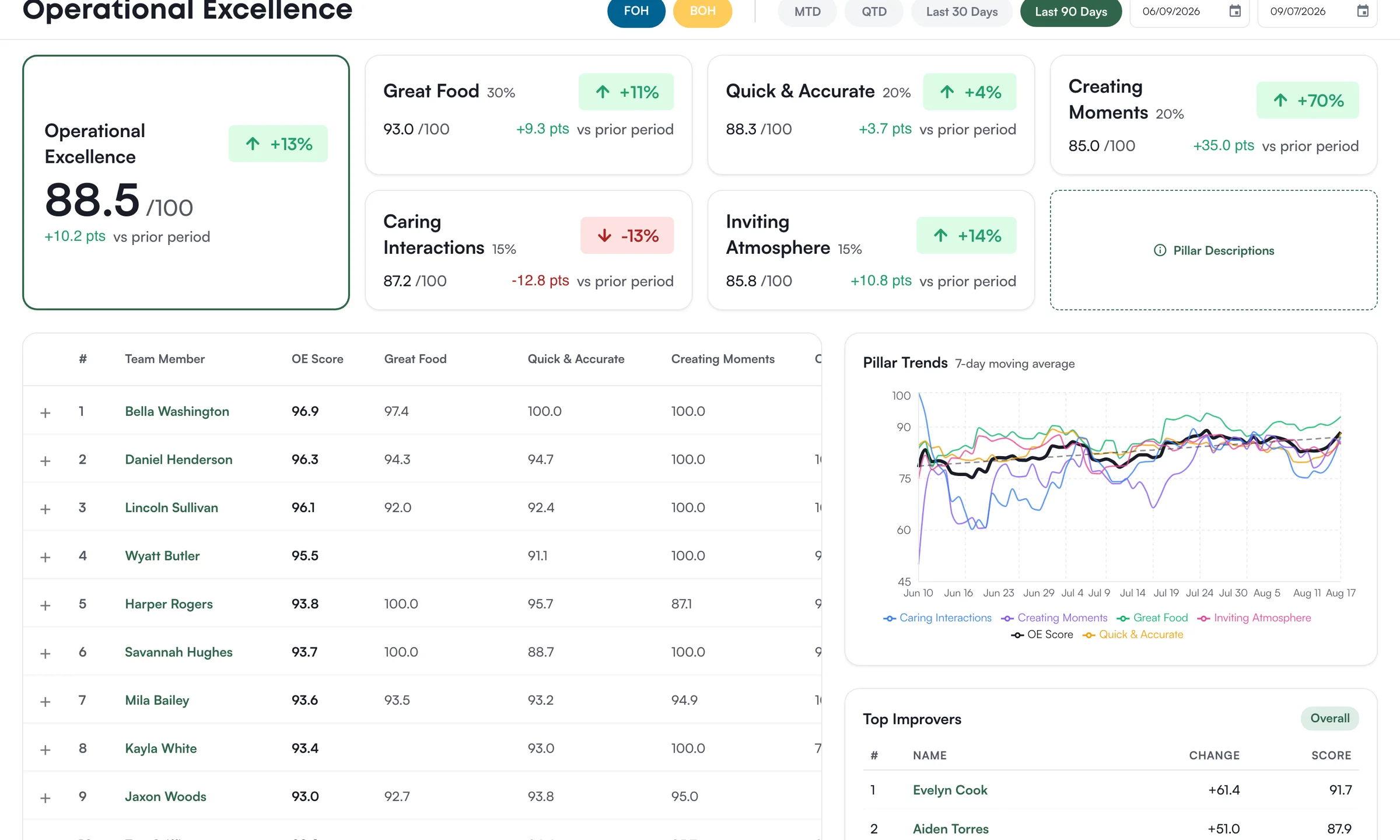Toggle Quick & Accurate series in chart legend

click(1132, 635)
